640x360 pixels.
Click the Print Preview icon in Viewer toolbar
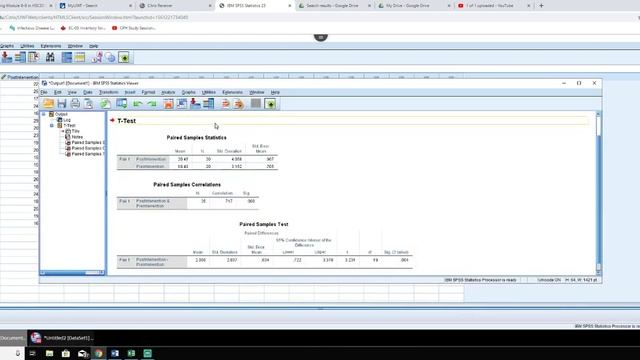tap(89, 104)
